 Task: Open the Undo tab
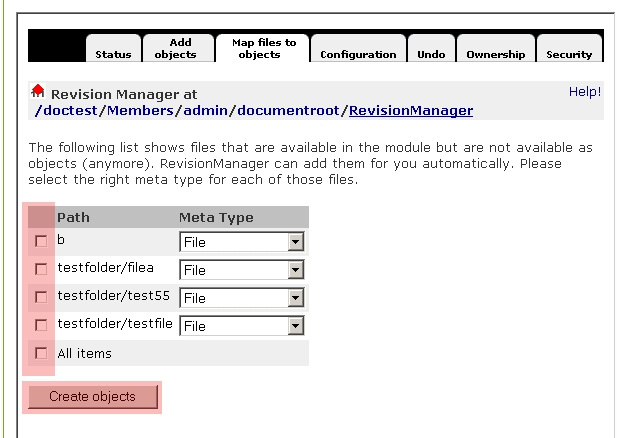pyautogui.click(x=431, y=54)
